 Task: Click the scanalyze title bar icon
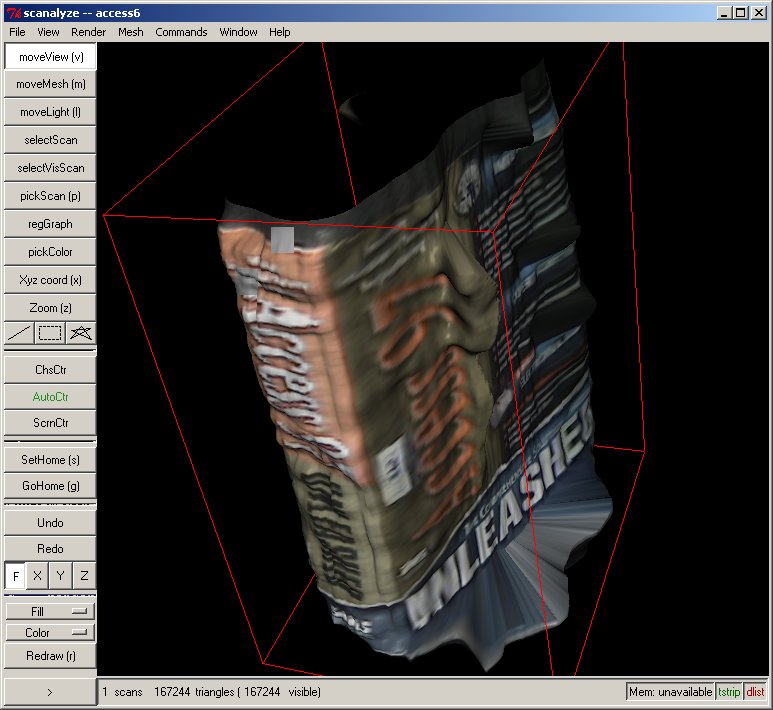point(12,12)
